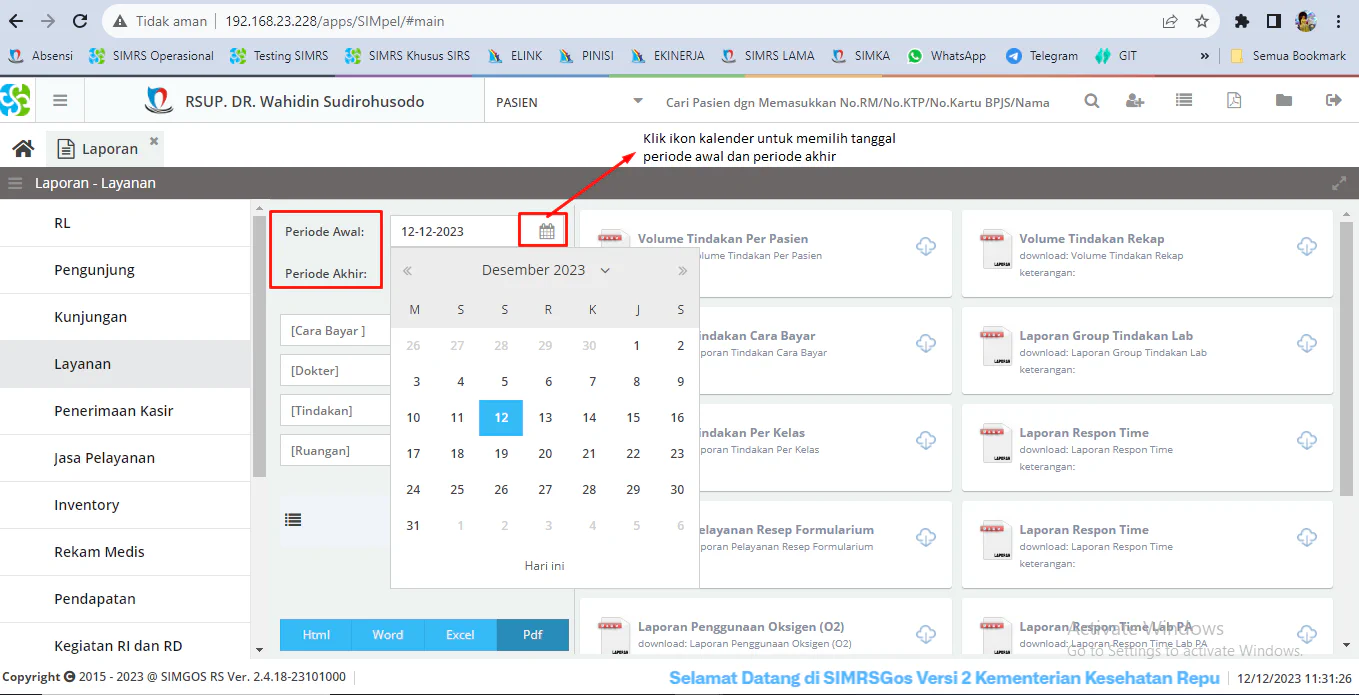Pick date 31 in the calendar
Screen dimensions: 1359x695
tap(413, 526)
